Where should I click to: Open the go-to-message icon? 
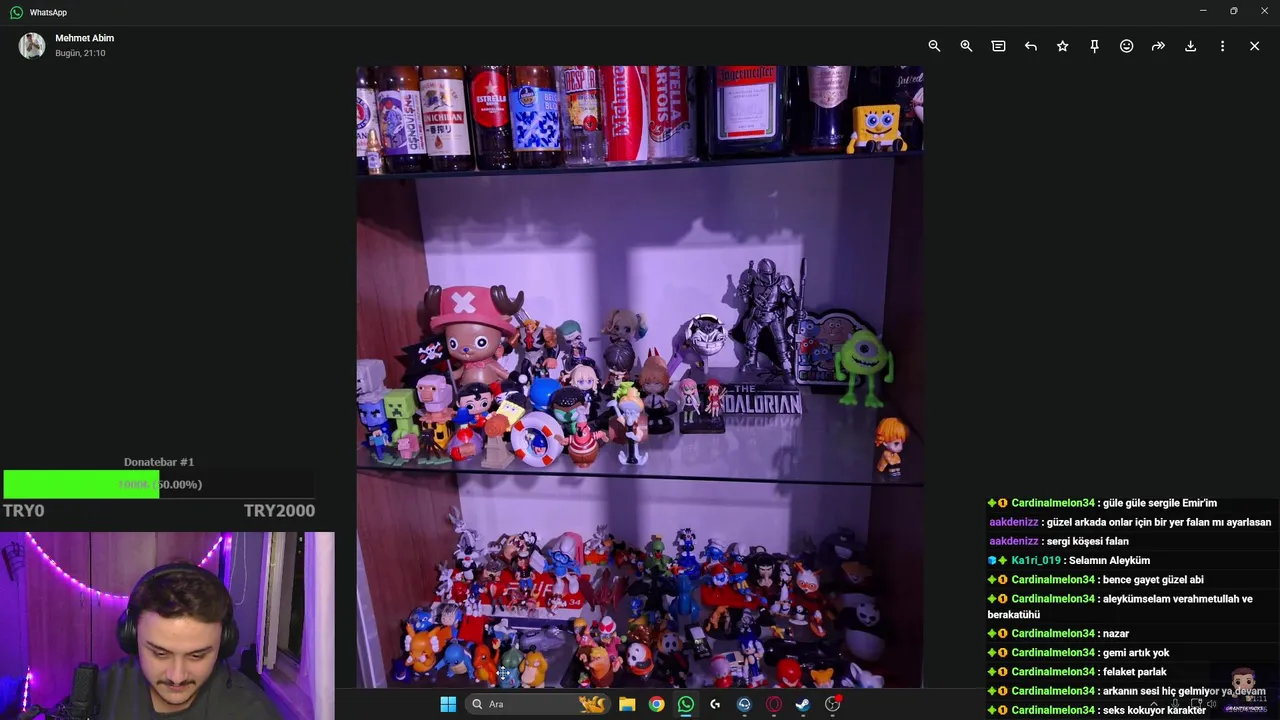pos(998,46)
